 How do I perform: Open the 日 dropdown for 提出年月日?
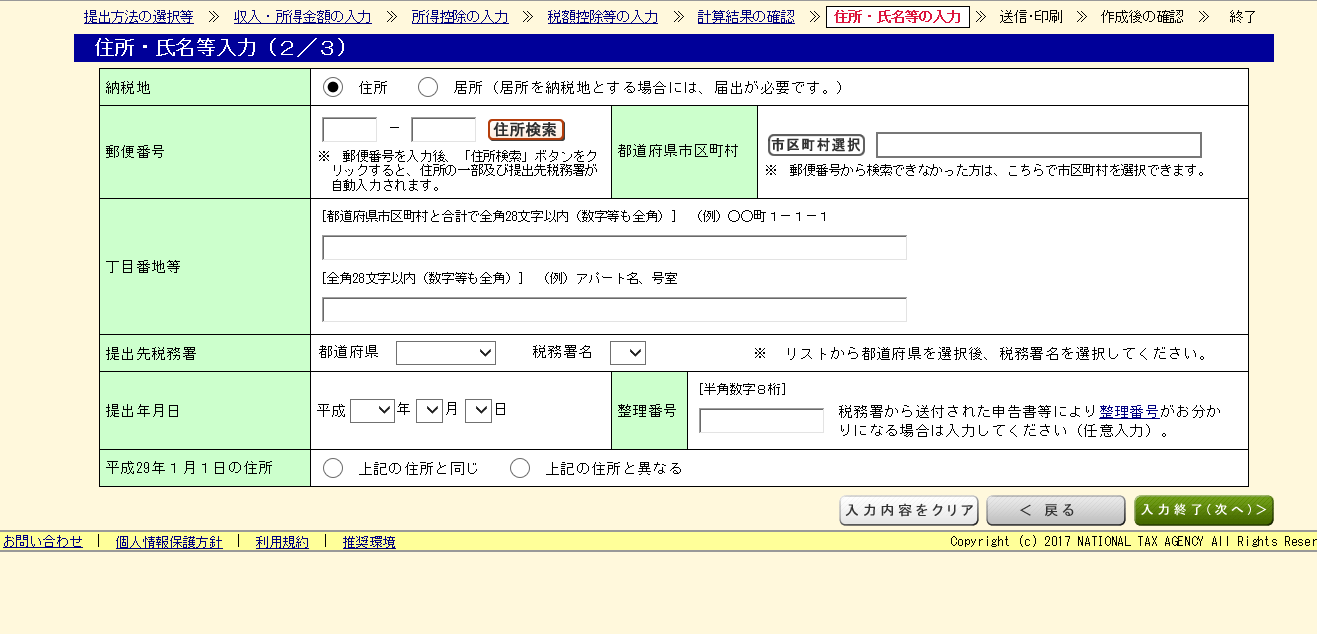click(x=478, y=410)
